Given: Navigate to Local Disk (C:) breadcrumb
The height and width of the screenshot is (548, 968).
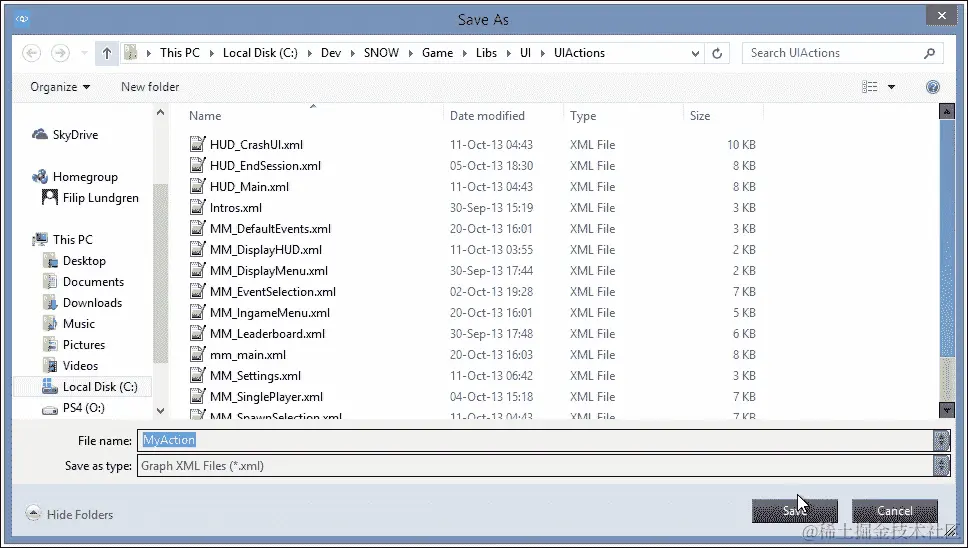Looking at the screenshot, I should [260, 53].
